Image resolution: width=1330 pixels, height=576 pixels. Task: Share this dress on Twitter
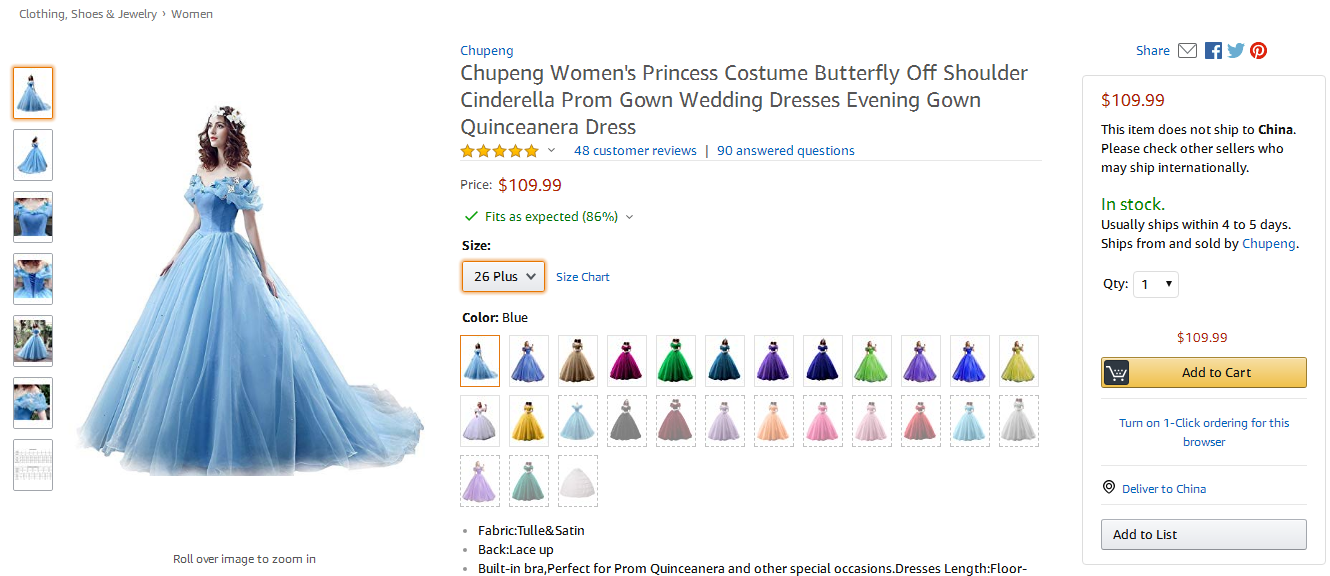1236,51
